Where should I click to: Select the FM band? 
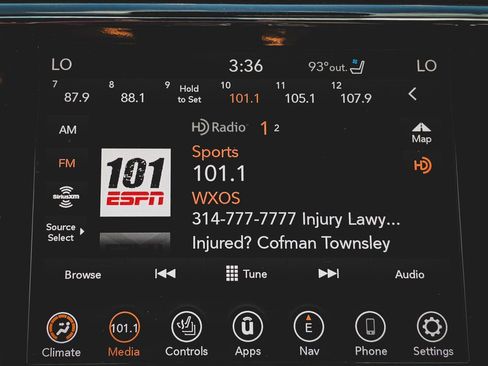(x=67, y=163)
